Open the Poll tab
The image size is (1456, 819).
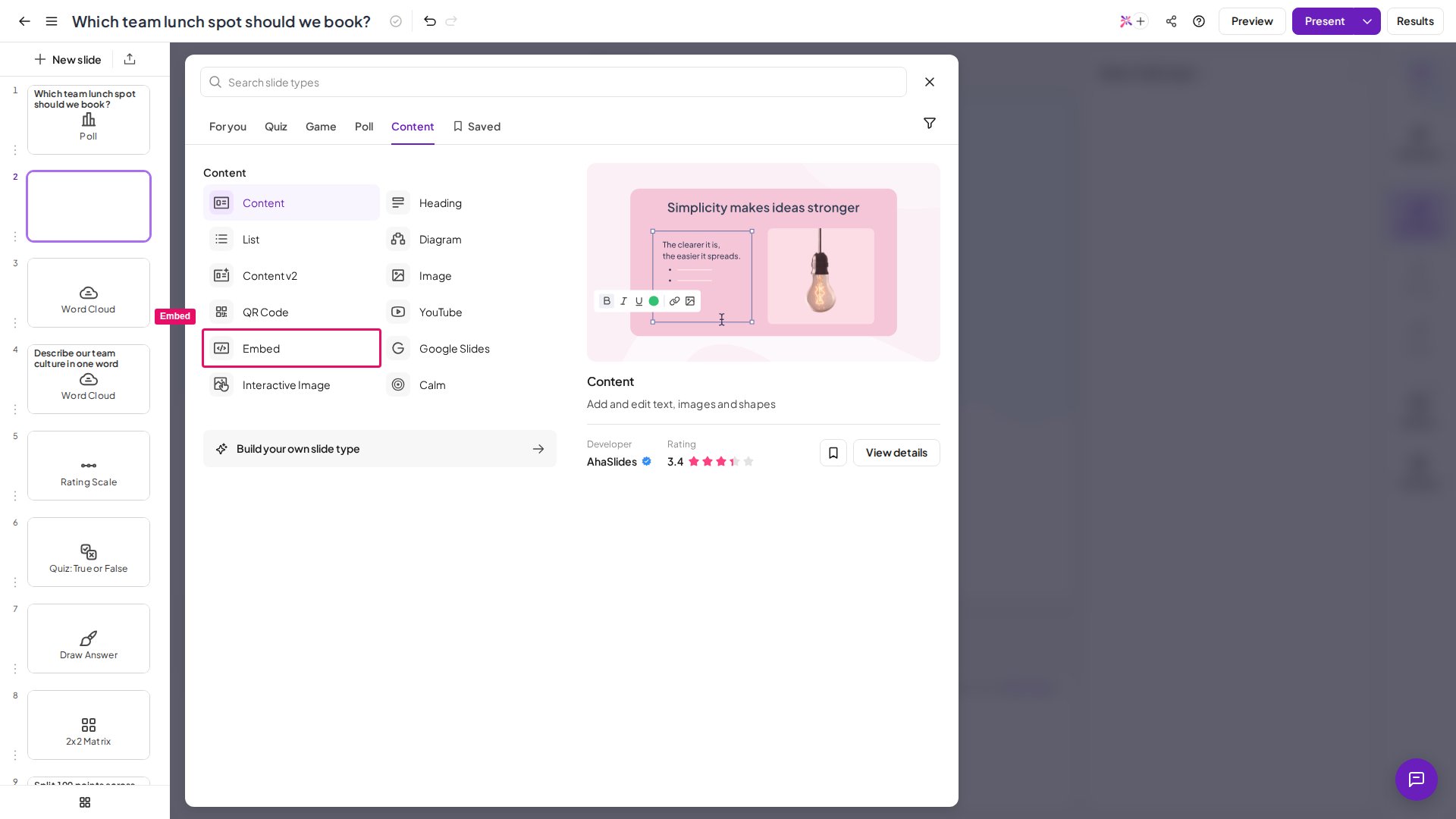(x=364, y=127)
